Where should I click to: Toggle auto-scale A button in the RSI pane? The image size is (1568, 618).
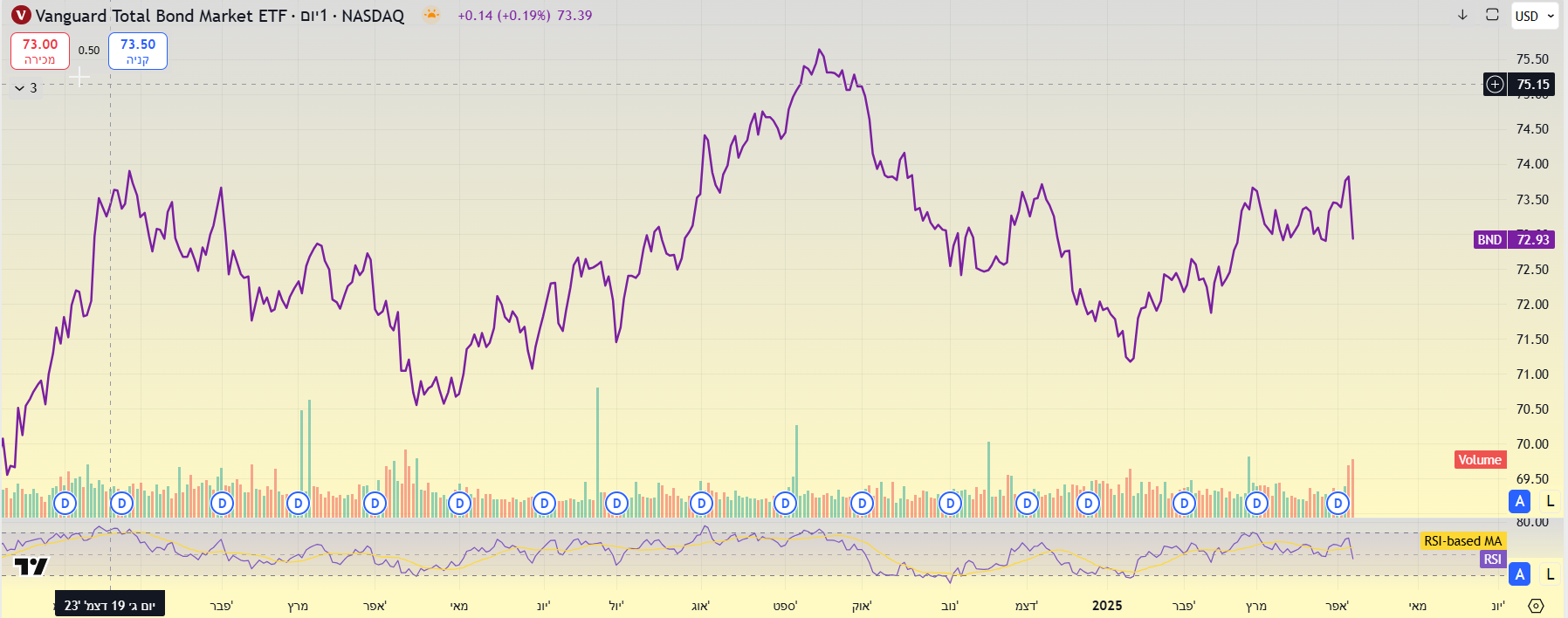[1520, 574]
